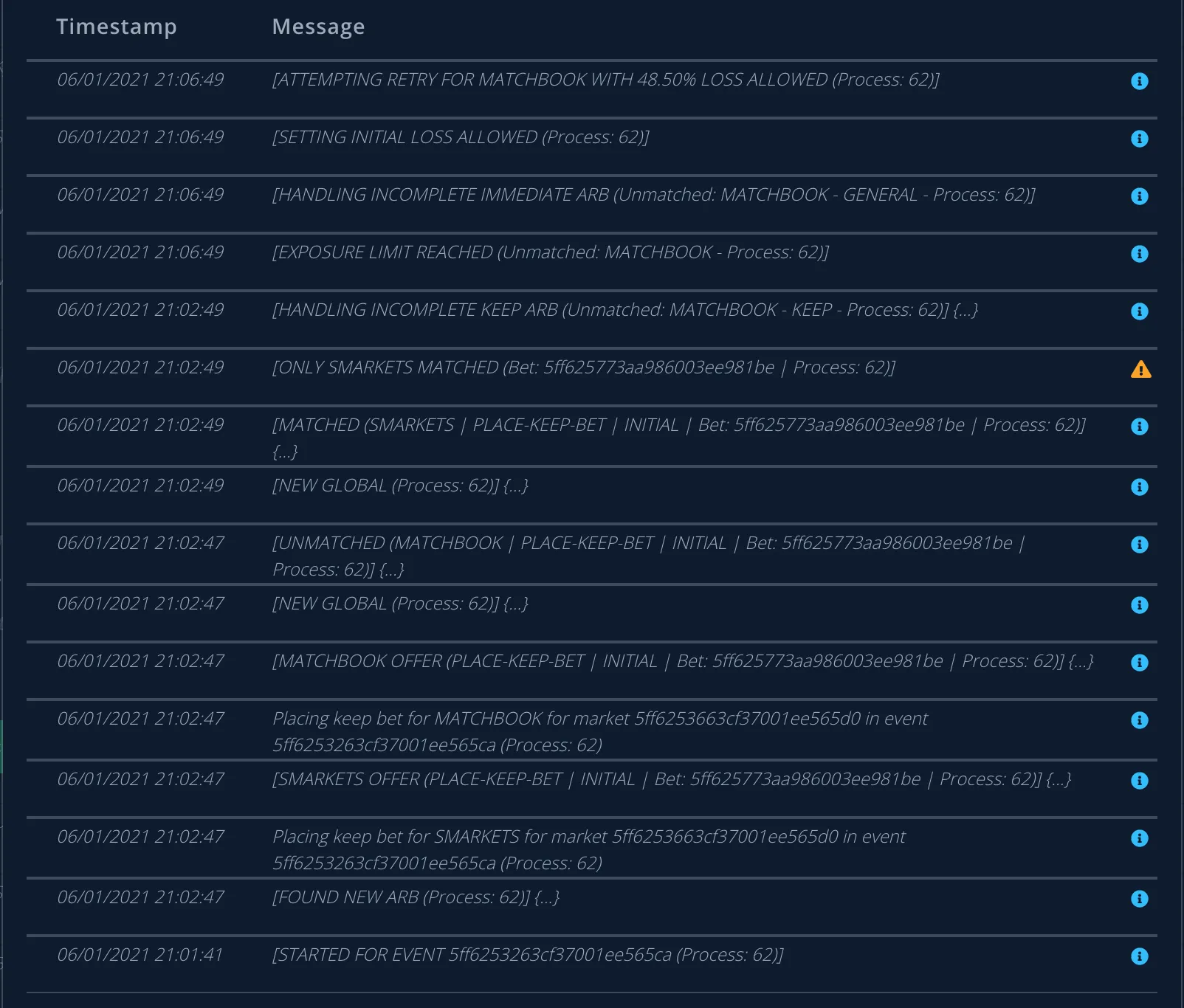Click info icon for ATTEMPTING RETRY FOR MATCHBOOK row

(1140, 81)
